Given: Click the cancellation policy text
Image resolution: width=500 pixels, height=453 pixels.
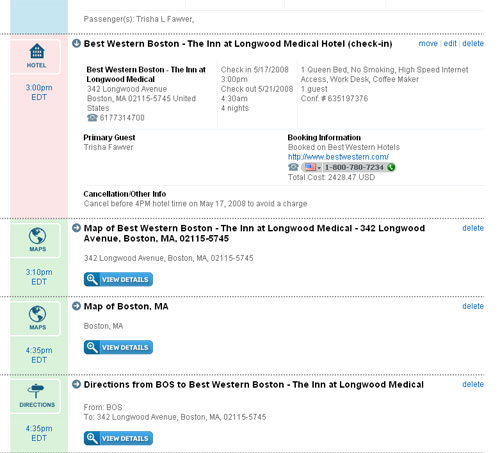Looking at the screenshot, I should [x=195, y=204].
